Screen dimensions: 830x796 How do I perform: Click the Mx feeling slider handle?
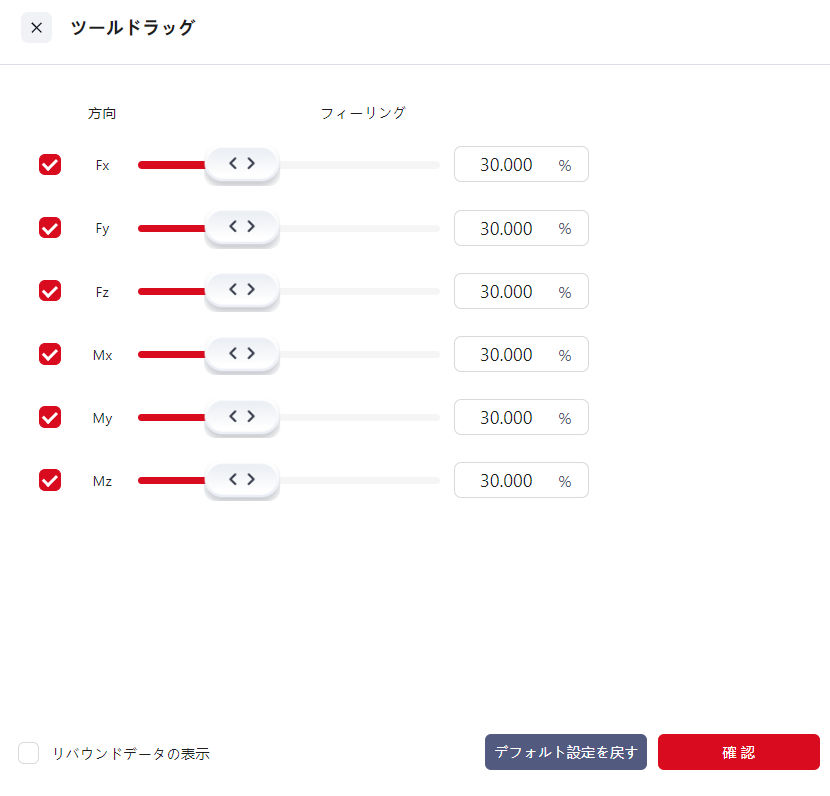coord(241,353)
